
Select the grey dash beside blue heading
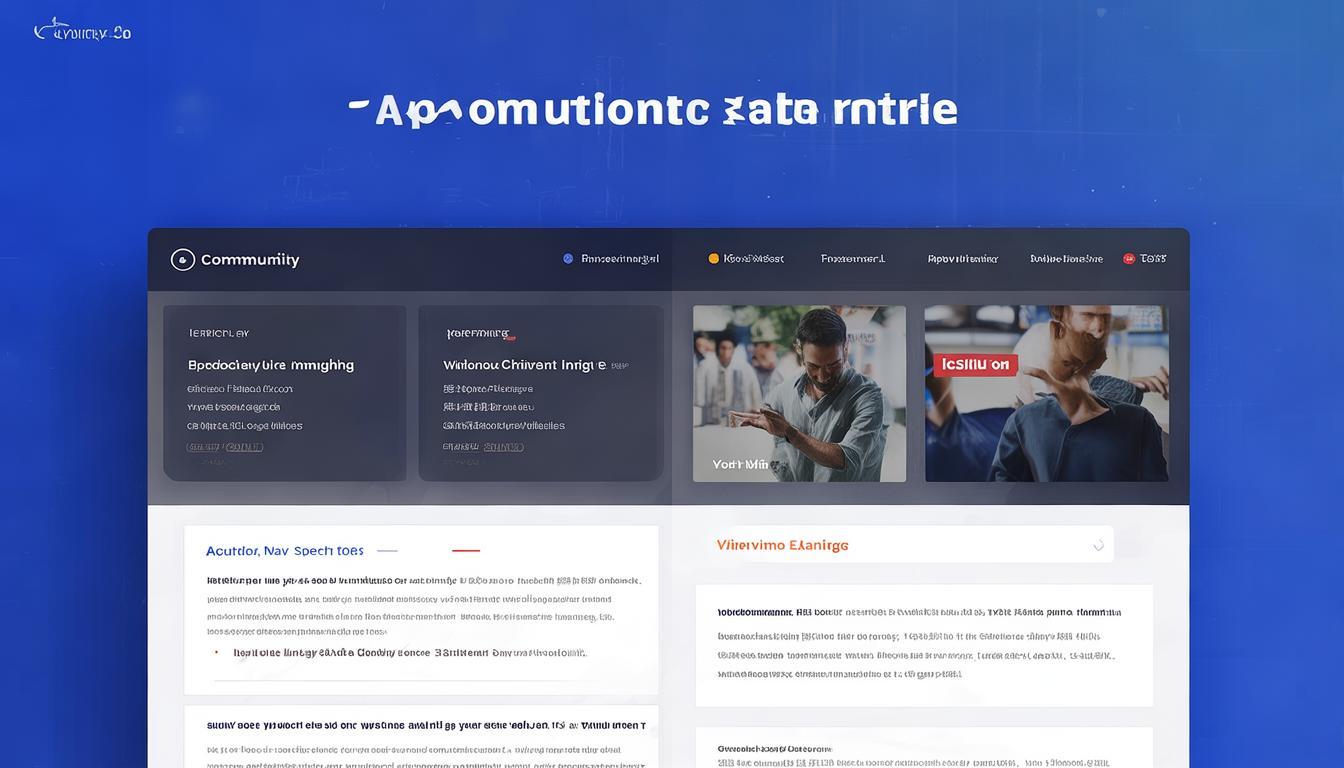[387, 550]
